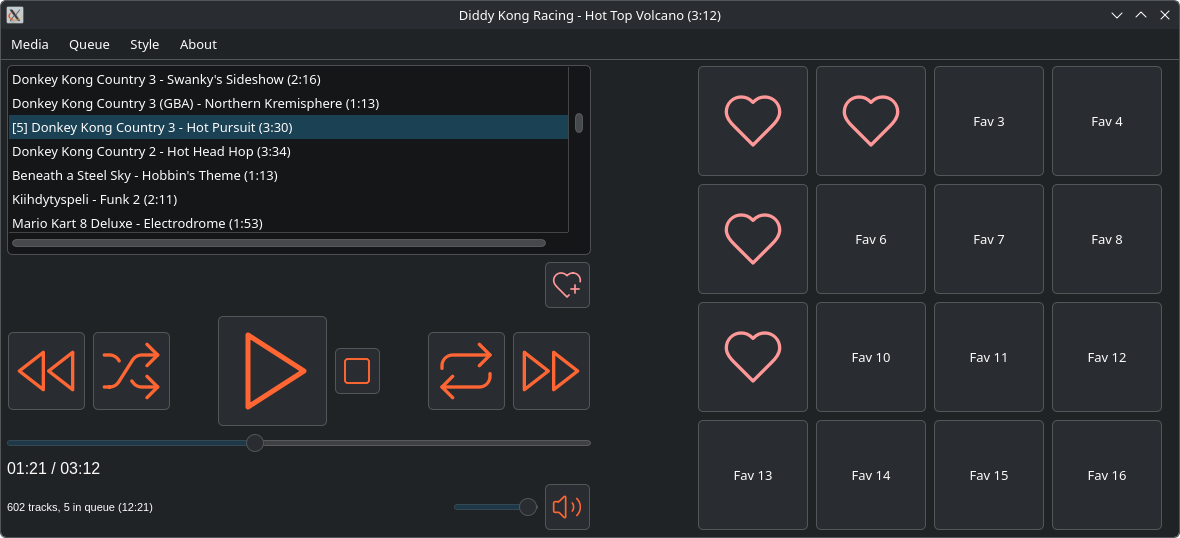The height and width of the screenshot is (538, 1180).
Task: Click the Fav 7 button
Action: point(988,239)
